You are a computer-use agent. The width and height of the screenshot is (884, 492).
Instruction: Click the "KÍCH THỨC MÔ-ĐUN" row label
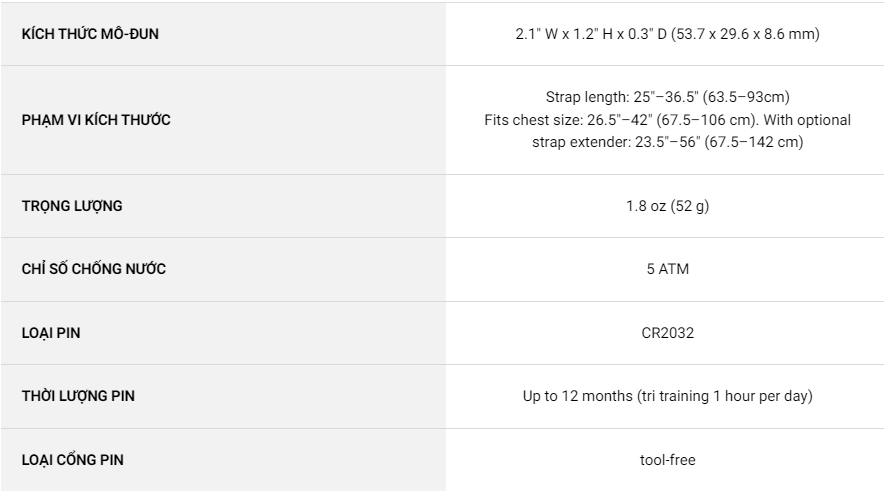coord(90,34)
